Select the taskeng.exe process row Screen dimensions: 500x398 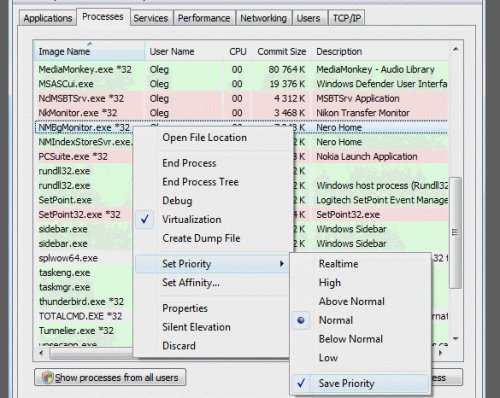click(241, 273)
